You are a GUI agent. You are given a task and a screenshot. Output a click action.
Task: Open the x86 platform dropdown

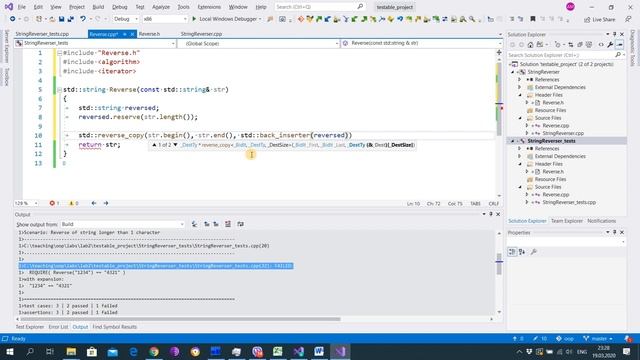tap(165, 19)
